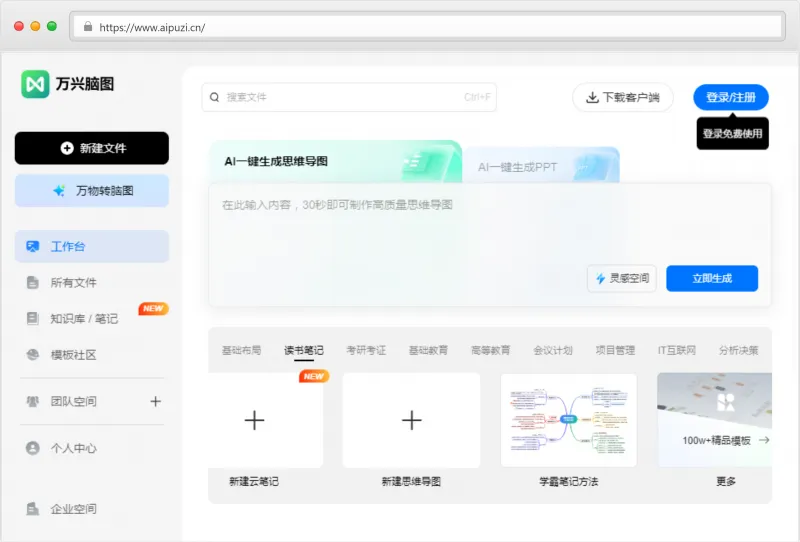
Task: Click the browser URL address field
Action: 428,27
